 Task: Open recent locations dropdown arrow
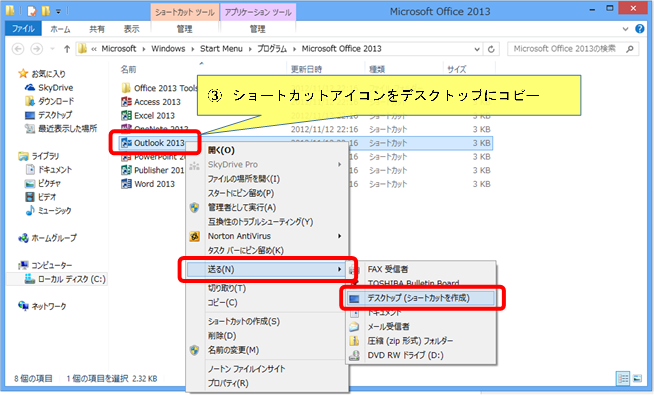click(x=52, y=49)
